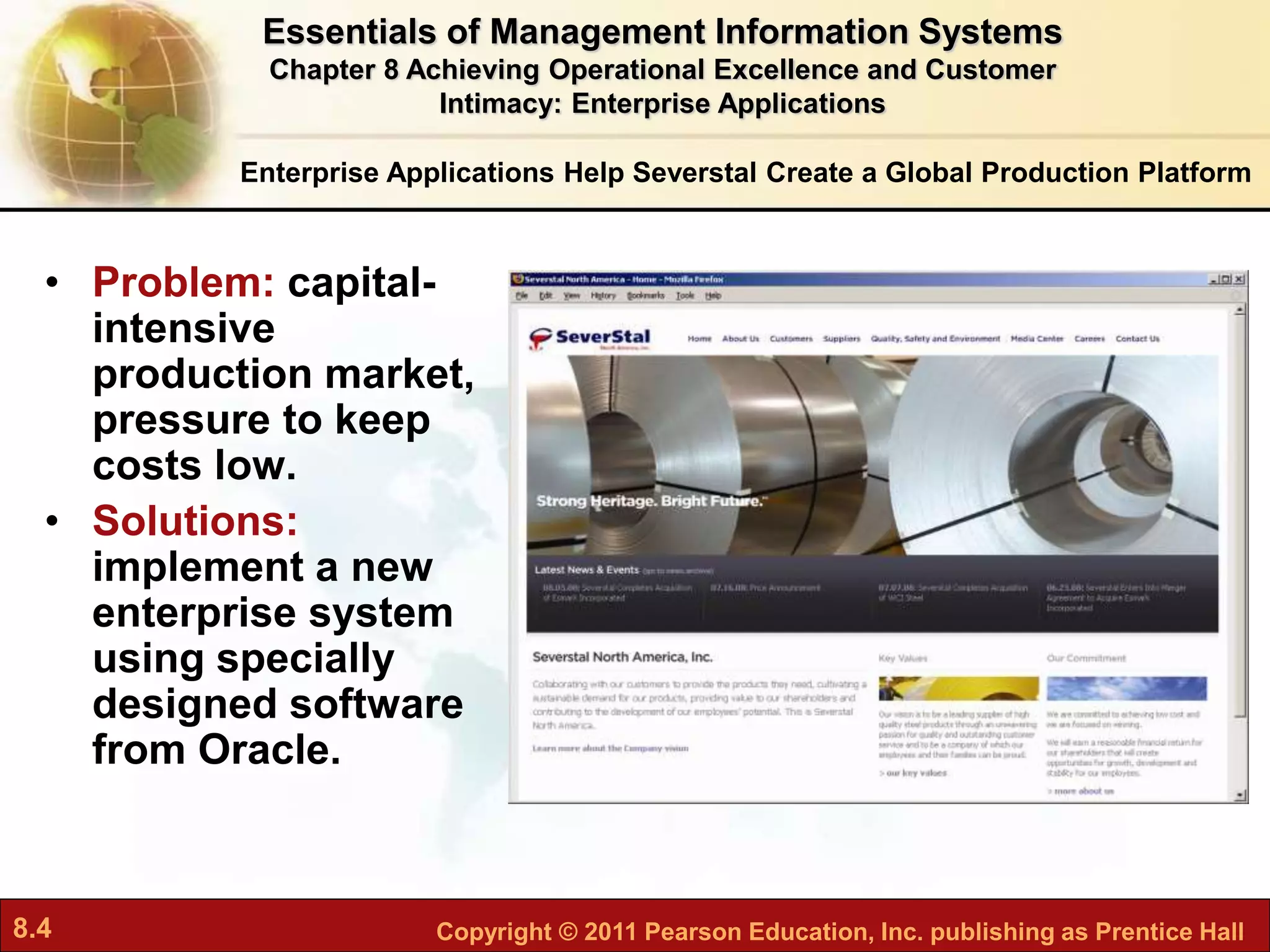This screenshot has width=1270, height=952.
Task: Click the scrollbar up arrow in Firefox
Action: tap(1240, 310)
